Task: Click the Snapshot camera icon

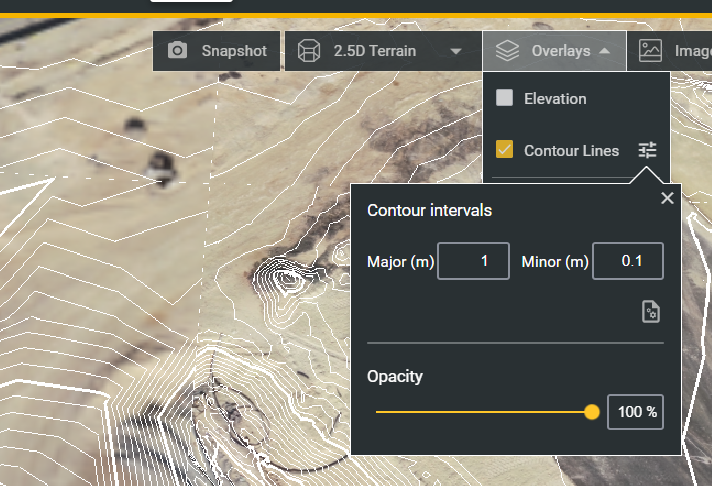Action: coord(177,50)
